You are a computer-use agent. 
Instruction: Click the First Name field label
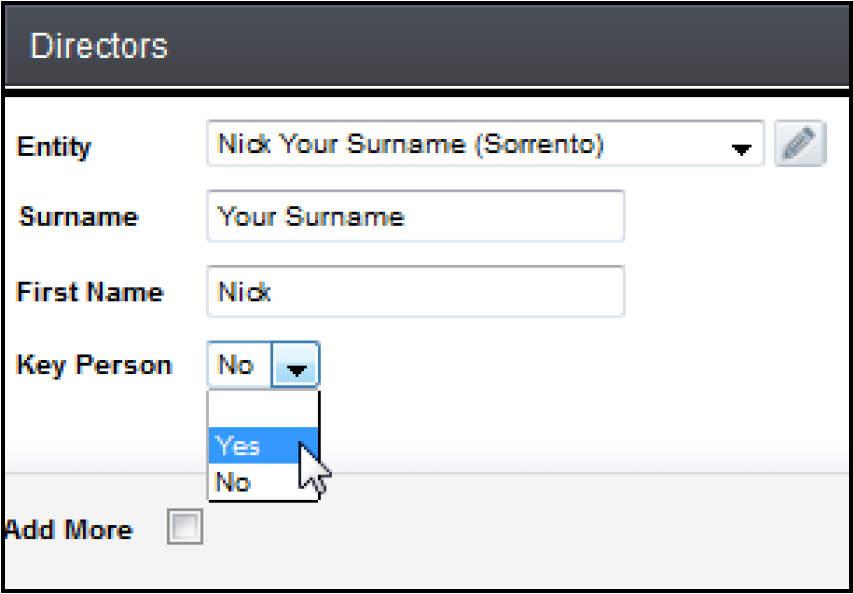(90, 292)
